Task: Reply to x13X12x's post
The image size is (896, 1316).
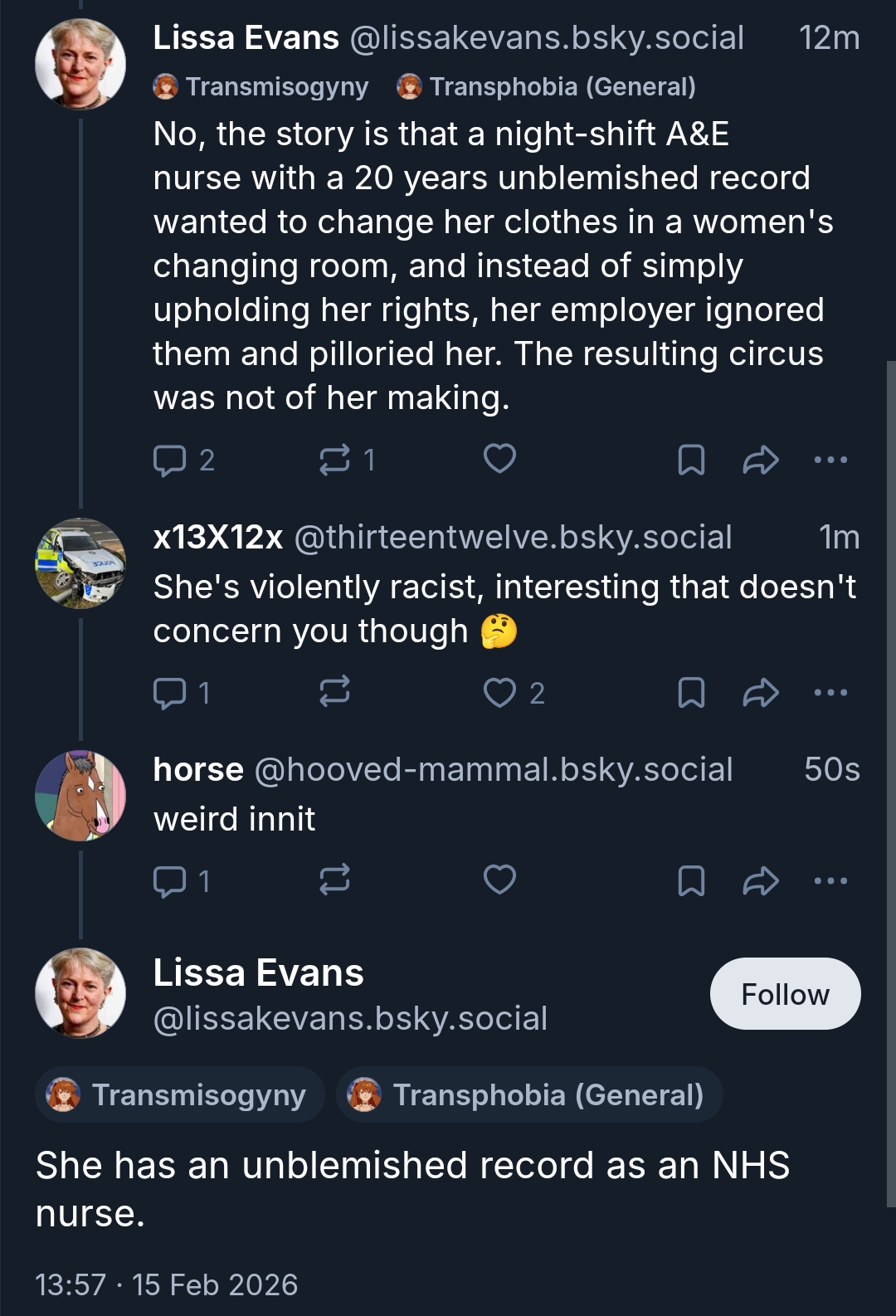Action: click(170, 693)
